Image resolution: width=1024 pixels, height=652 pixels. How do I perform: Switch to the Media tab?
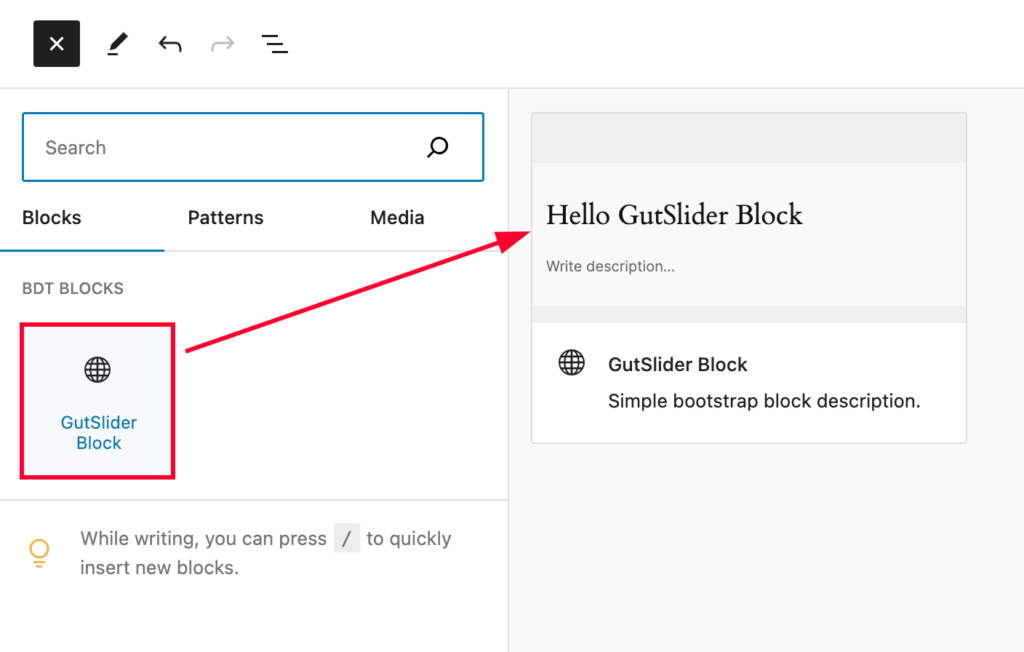[397, 218]
